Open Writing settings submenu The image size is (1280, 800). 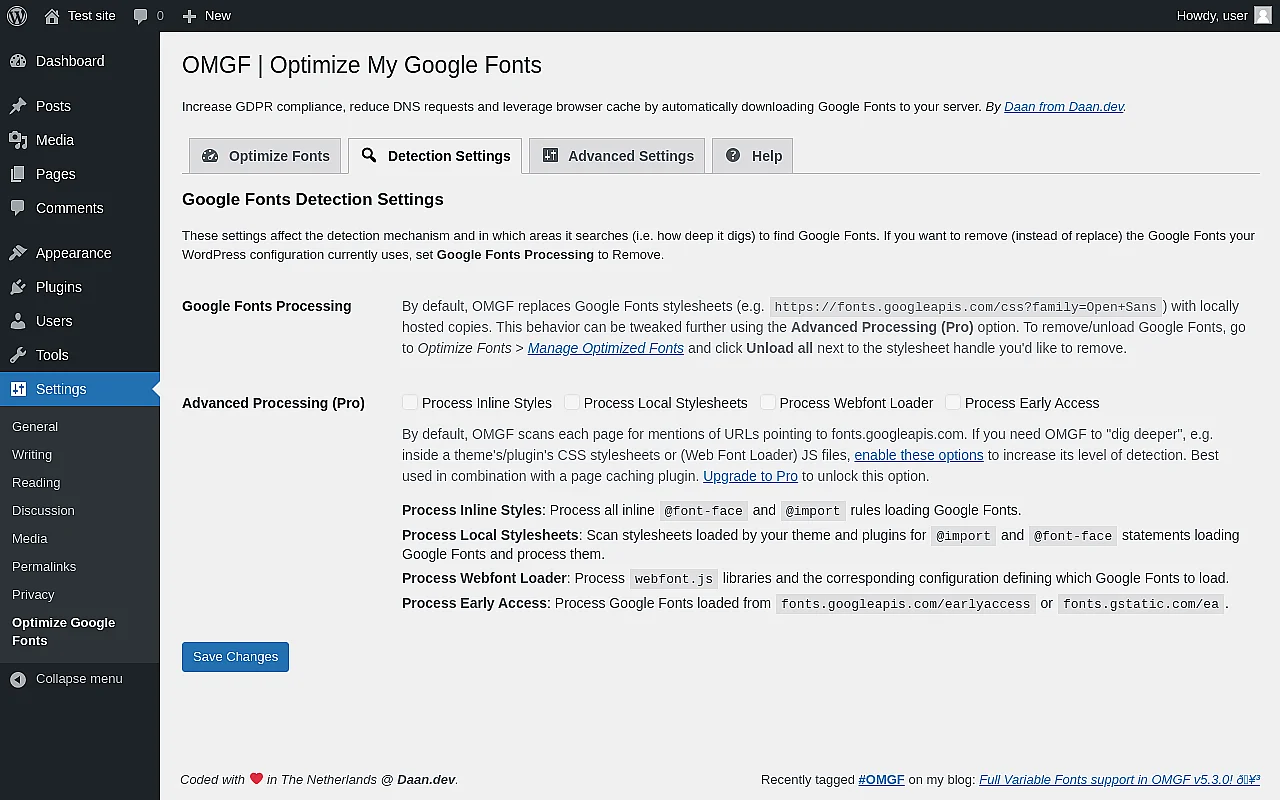[32, 454]
